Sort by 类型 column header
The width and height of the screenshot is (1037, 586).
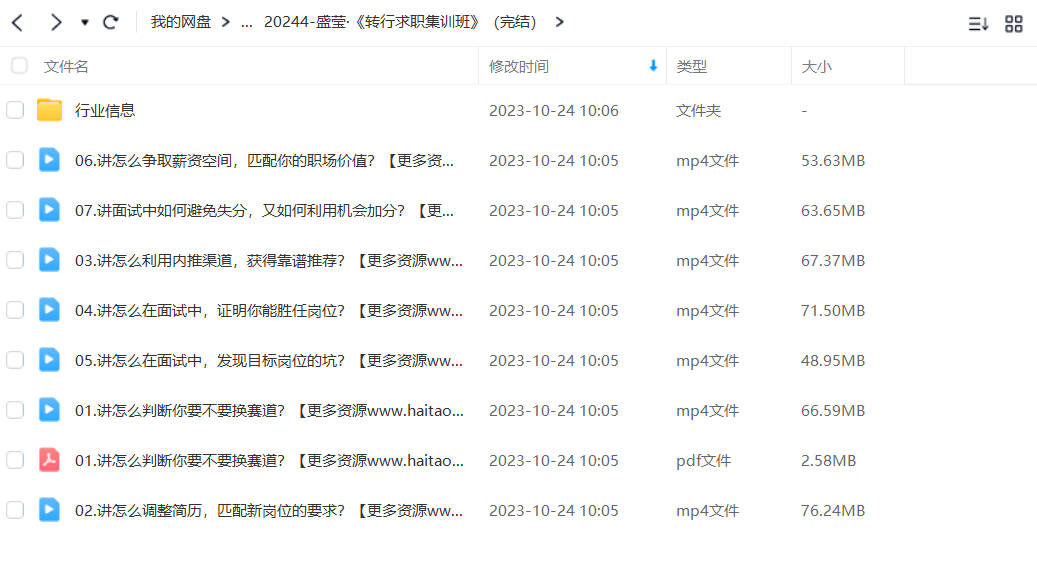[x=691, y=66]
